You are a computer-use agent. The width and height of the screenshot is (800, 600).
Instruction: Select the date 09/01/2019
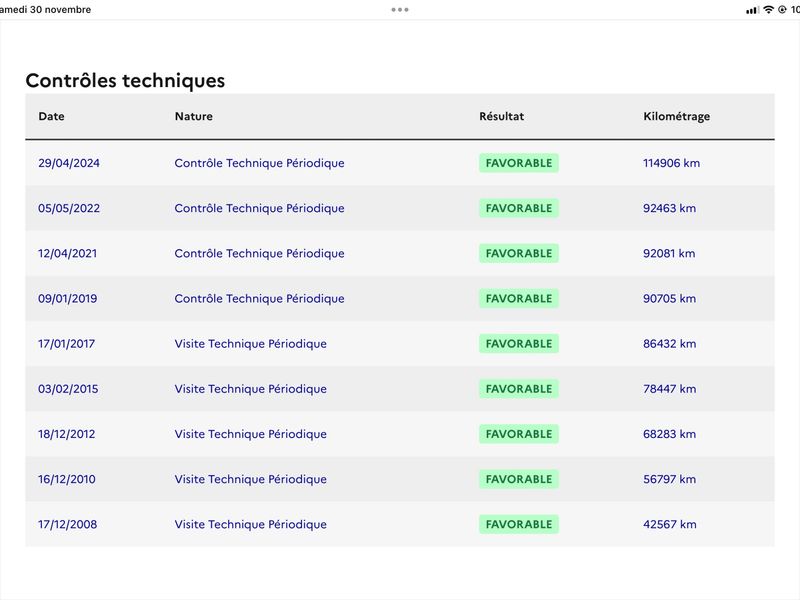(67, 298)
